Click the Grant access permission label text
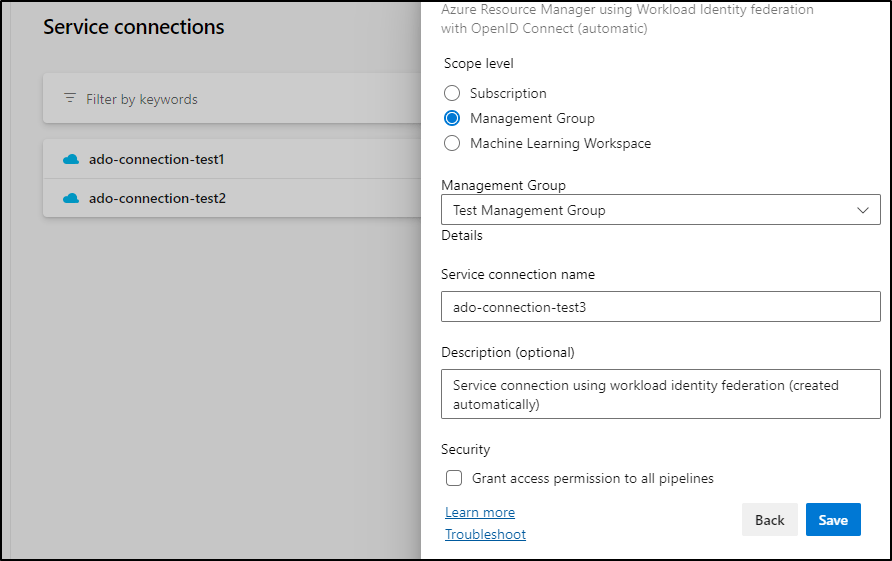 (x=592, y=478)
